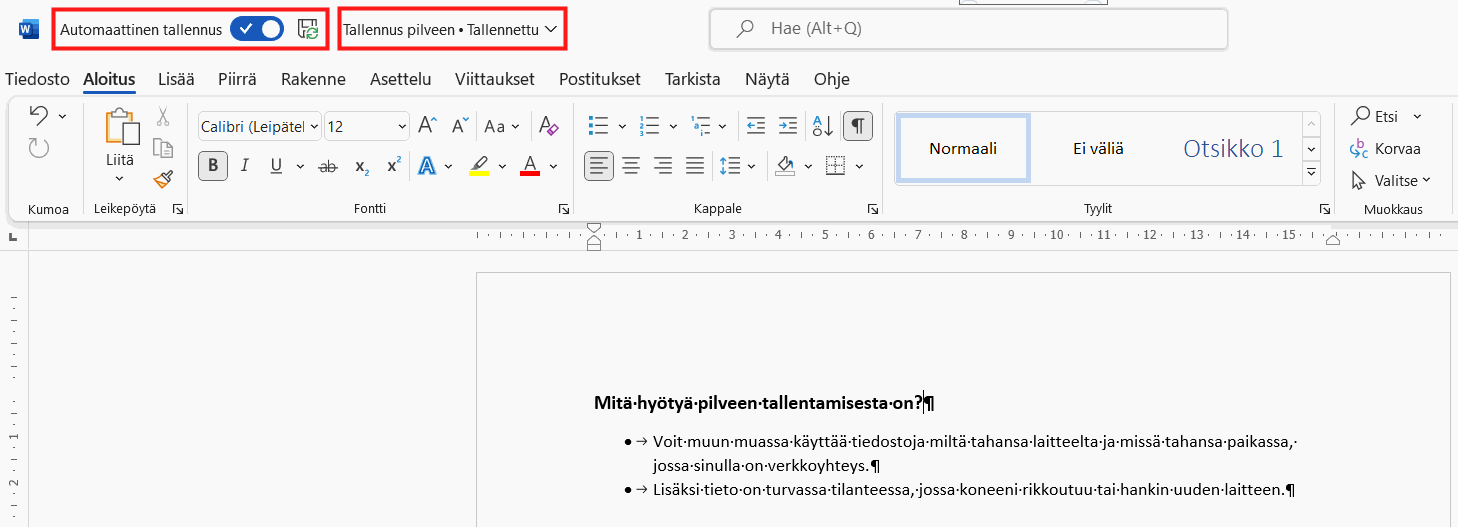Toggle the Show paragraph marks button

(857, 126)
